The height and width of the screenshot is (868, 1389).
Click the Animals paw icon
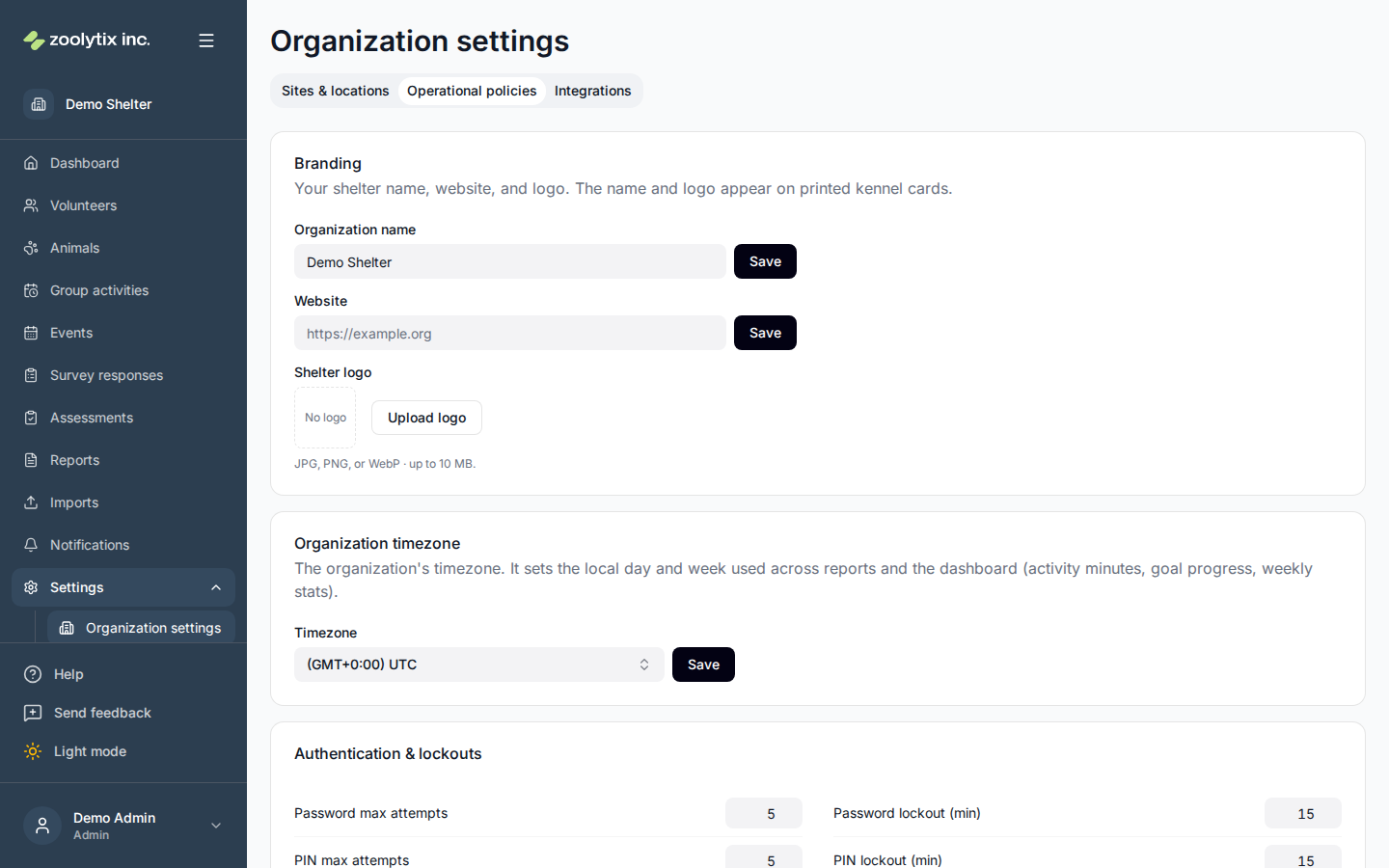click(31, 248)
